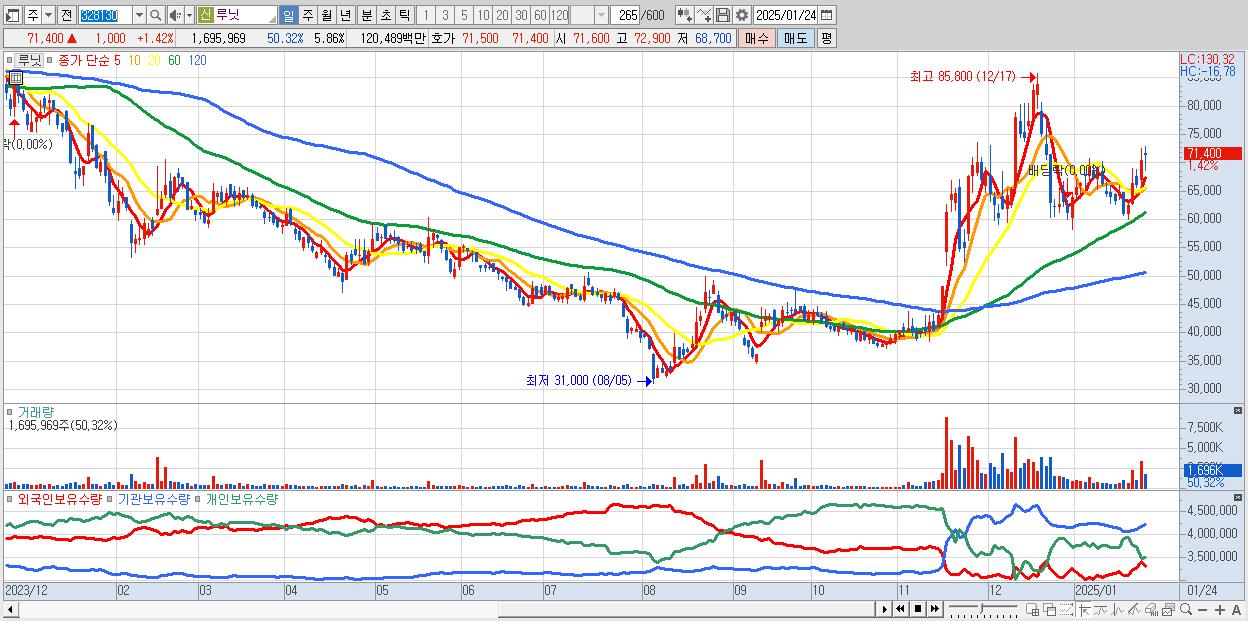Select the 120-day moving average label
Image resolution: width=1248 pixels, height=621 pixels.
coord(198,60)
